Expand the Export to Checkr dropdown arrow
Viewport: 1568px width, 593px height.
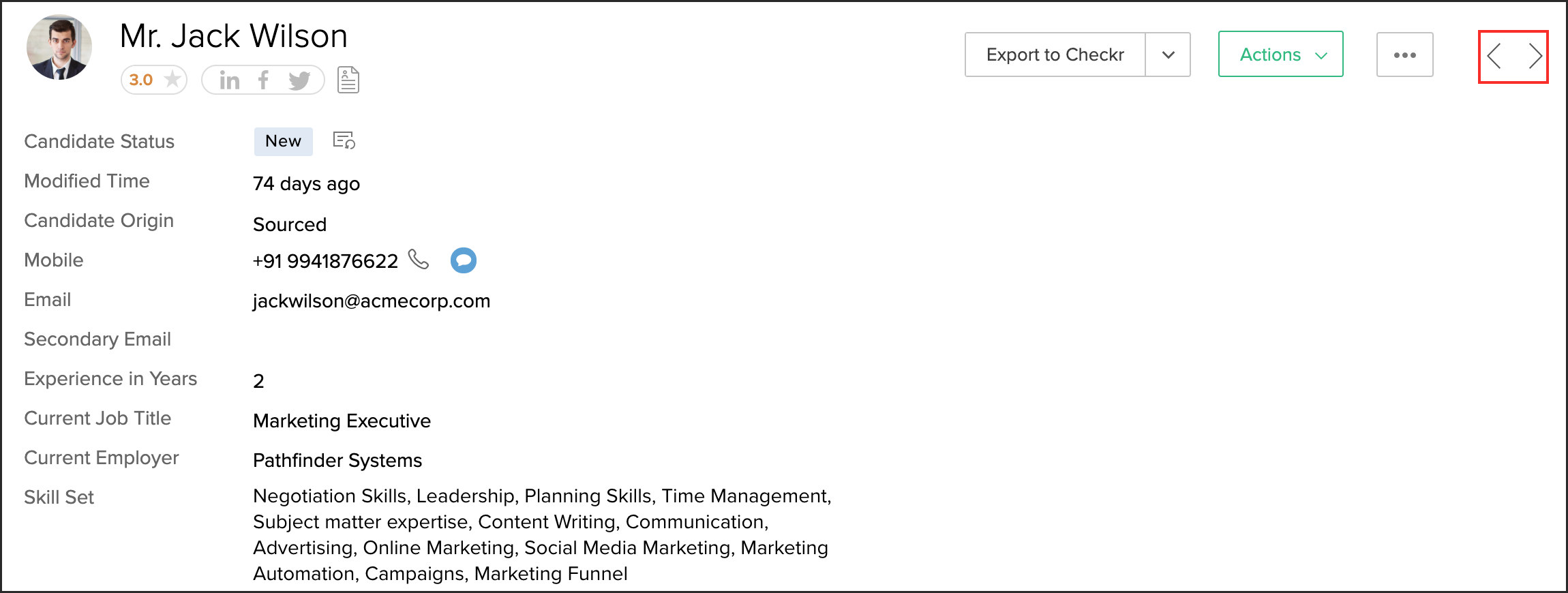click(x=1168, y=55)
